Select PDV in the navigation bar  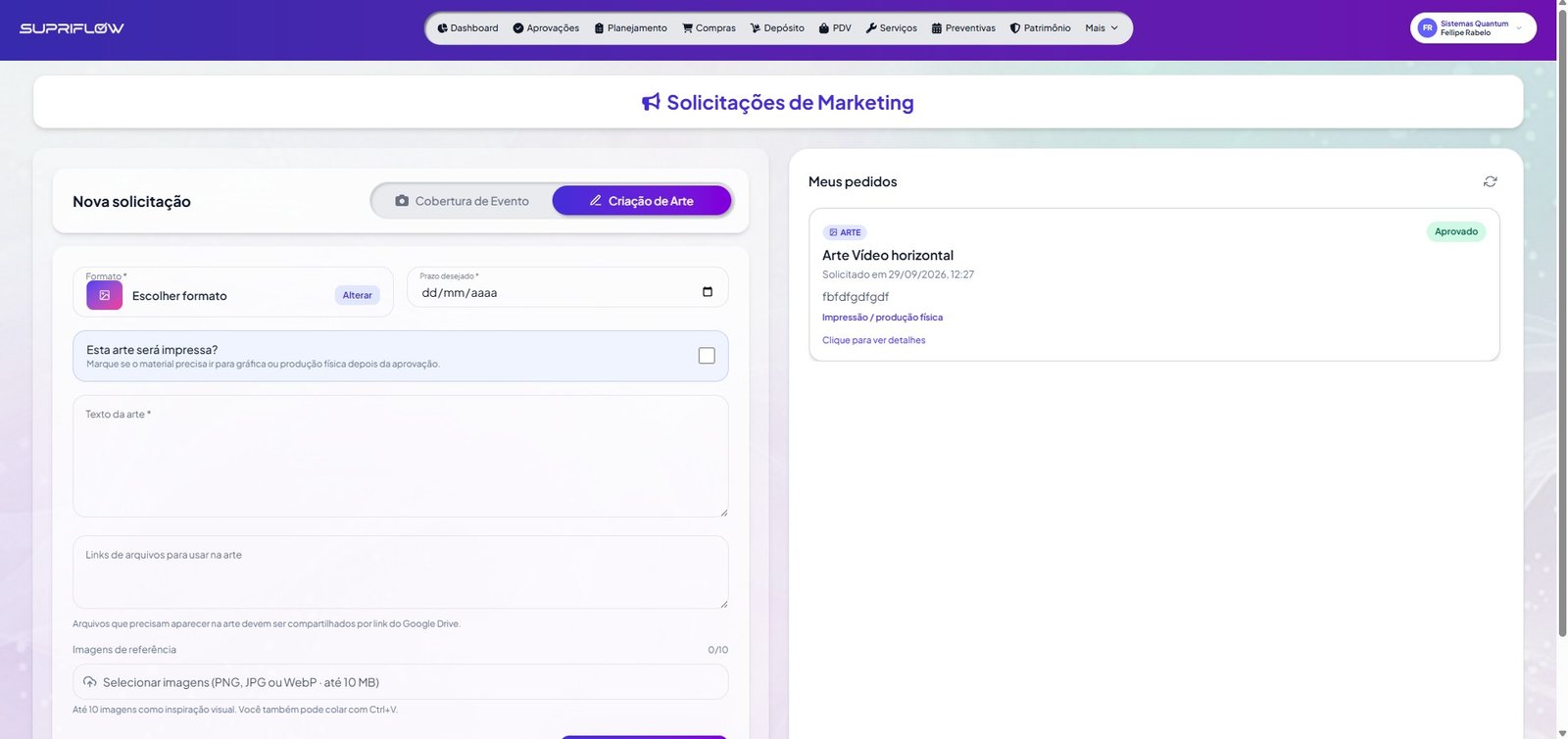pyautogui.click(x=835, y=28)
